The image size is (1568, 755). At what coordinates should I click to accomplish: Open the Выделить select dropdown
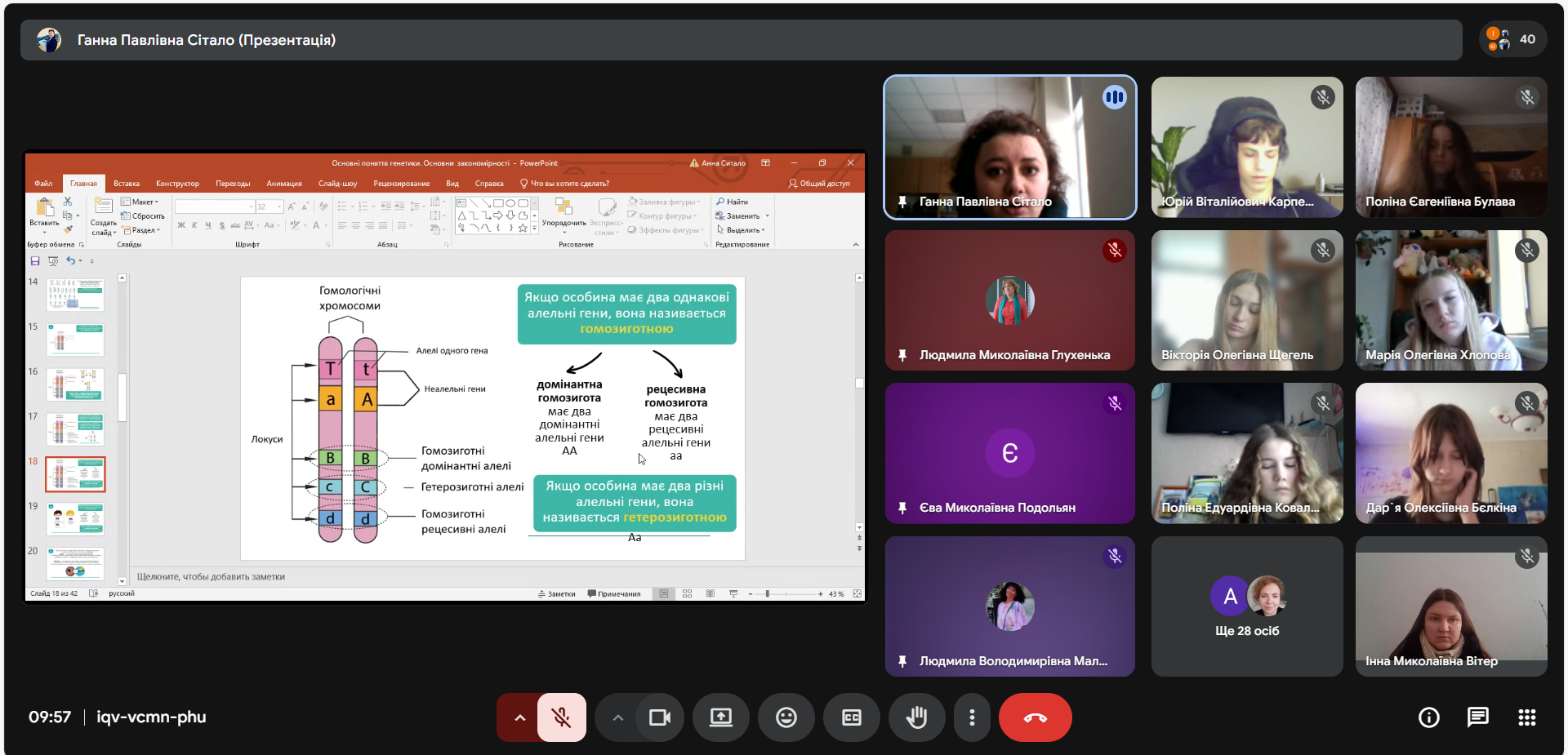click(x=741, y=230)
